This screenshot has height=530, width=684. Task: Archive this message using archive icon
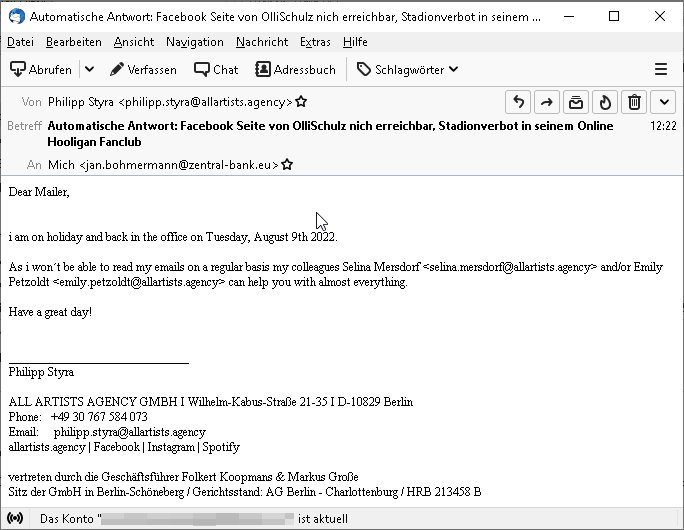pyautogui.click(x=576, y=103)
